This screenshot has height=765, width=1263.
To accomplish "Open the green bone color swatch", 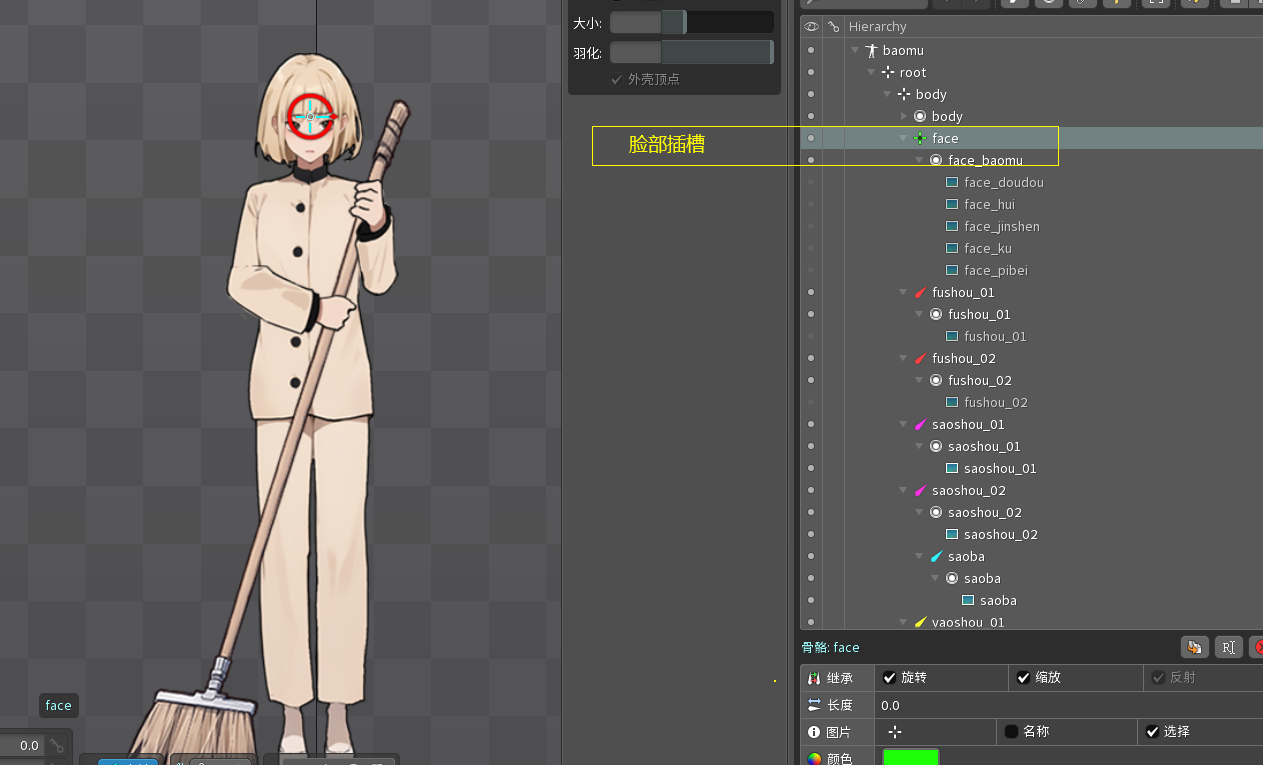I will pos(910,757).
